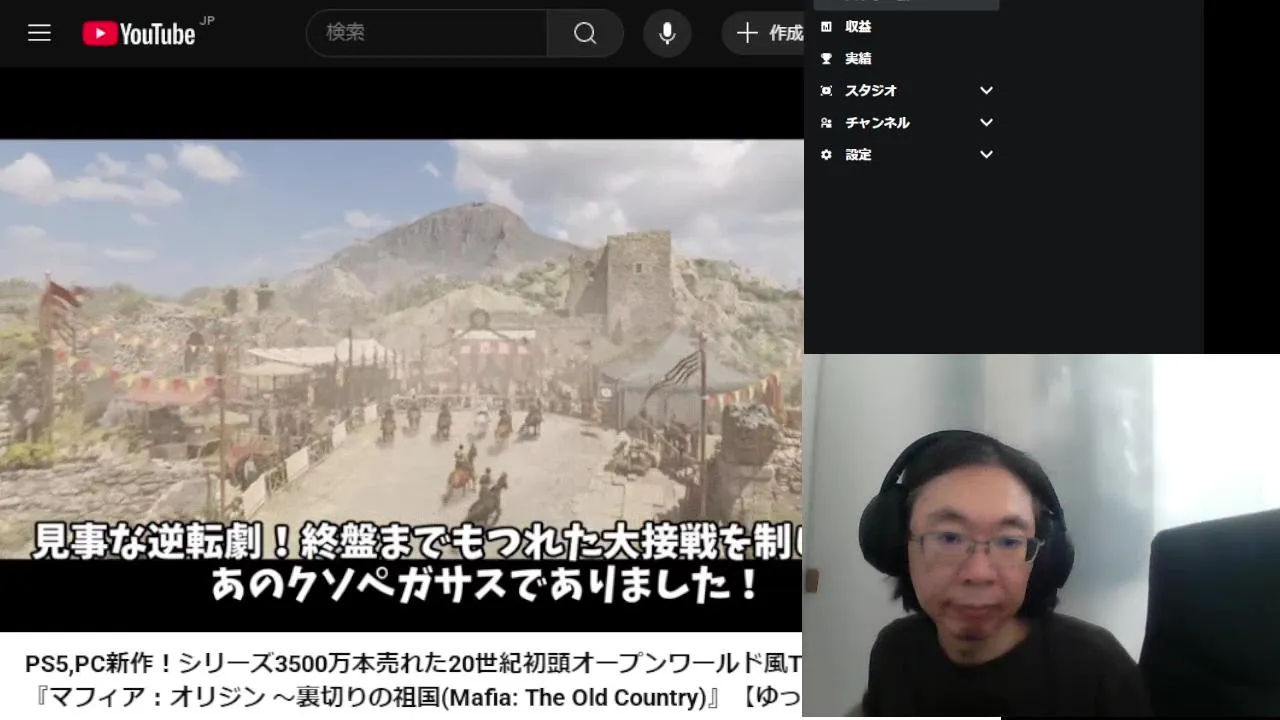Click the 実績 trophy icon
The image size is (1280, 720).
click(x=826, y=59)
